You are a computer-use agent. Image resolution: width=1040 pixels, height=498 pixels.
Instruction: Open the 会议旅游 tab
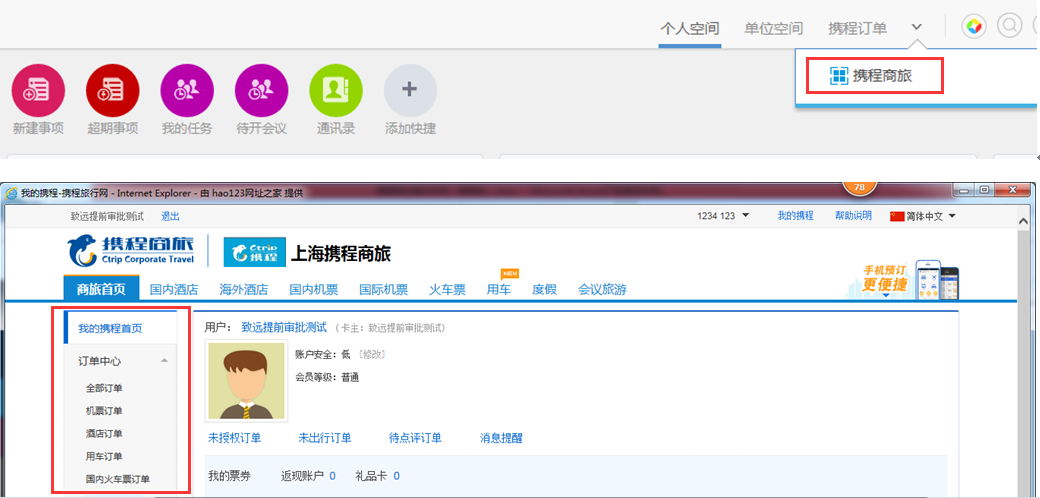coord(602,290)
